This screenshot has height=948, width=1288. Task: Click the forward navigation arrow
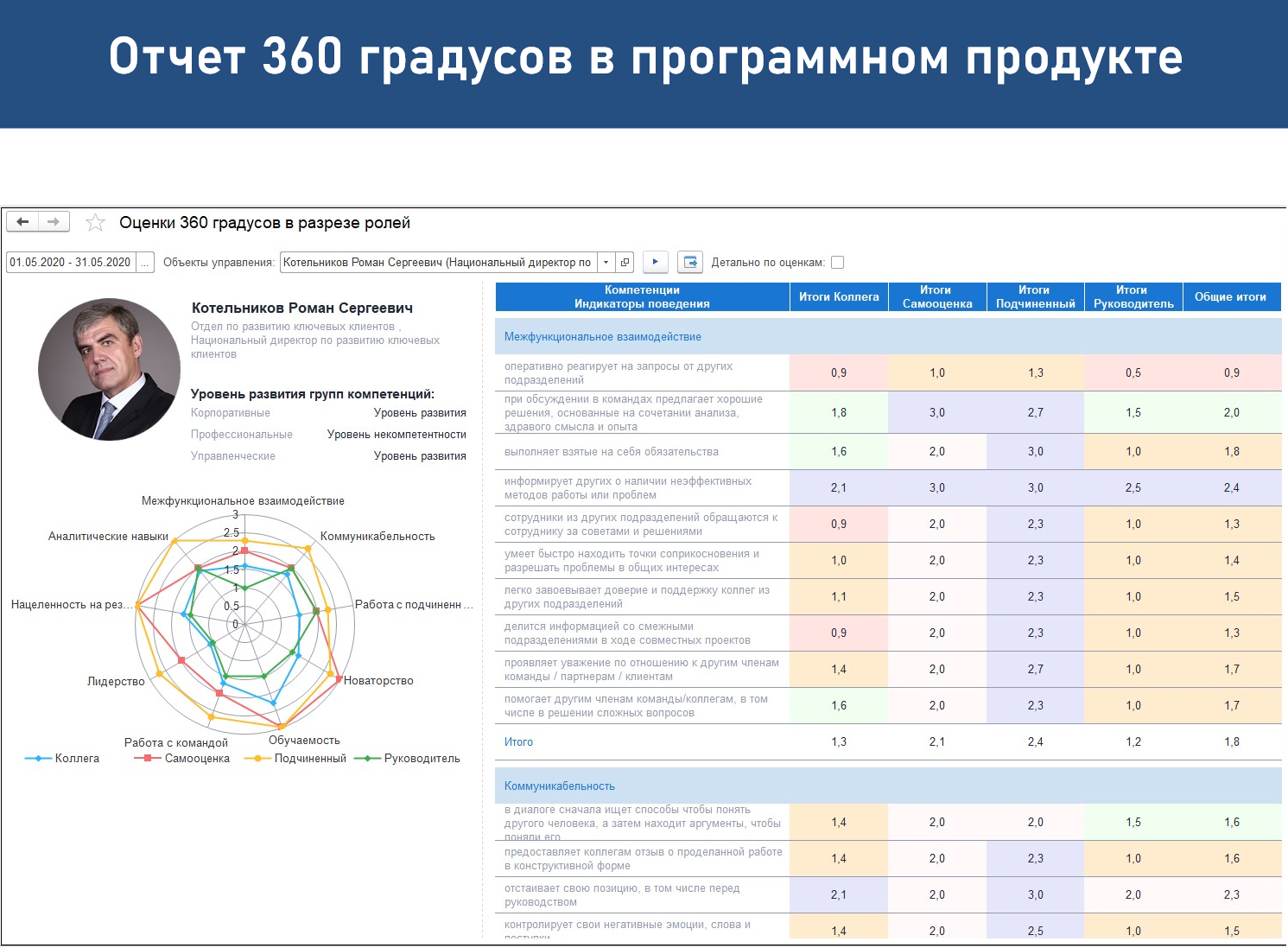pyautogui.click(x=54, y=222)
